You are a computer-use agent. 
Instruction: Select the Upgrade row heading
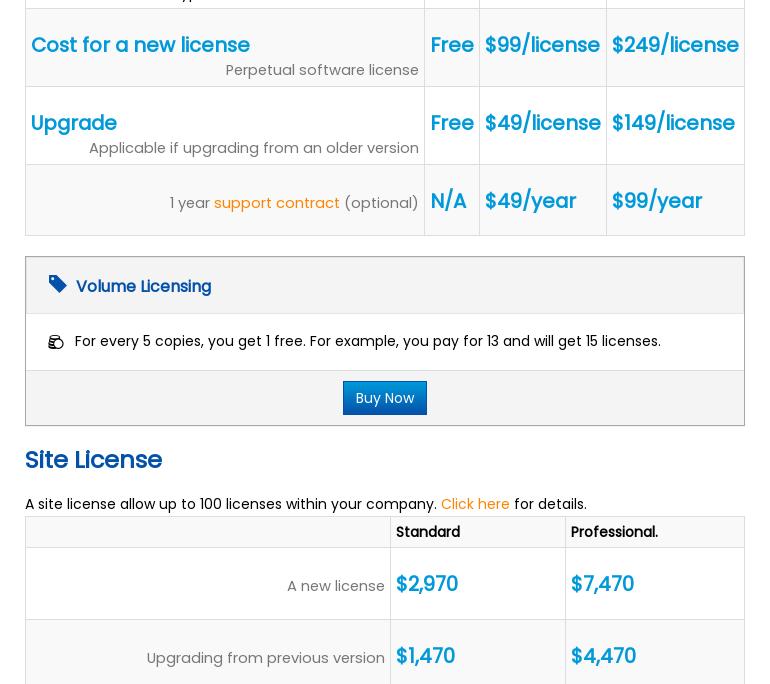(74, 123)
